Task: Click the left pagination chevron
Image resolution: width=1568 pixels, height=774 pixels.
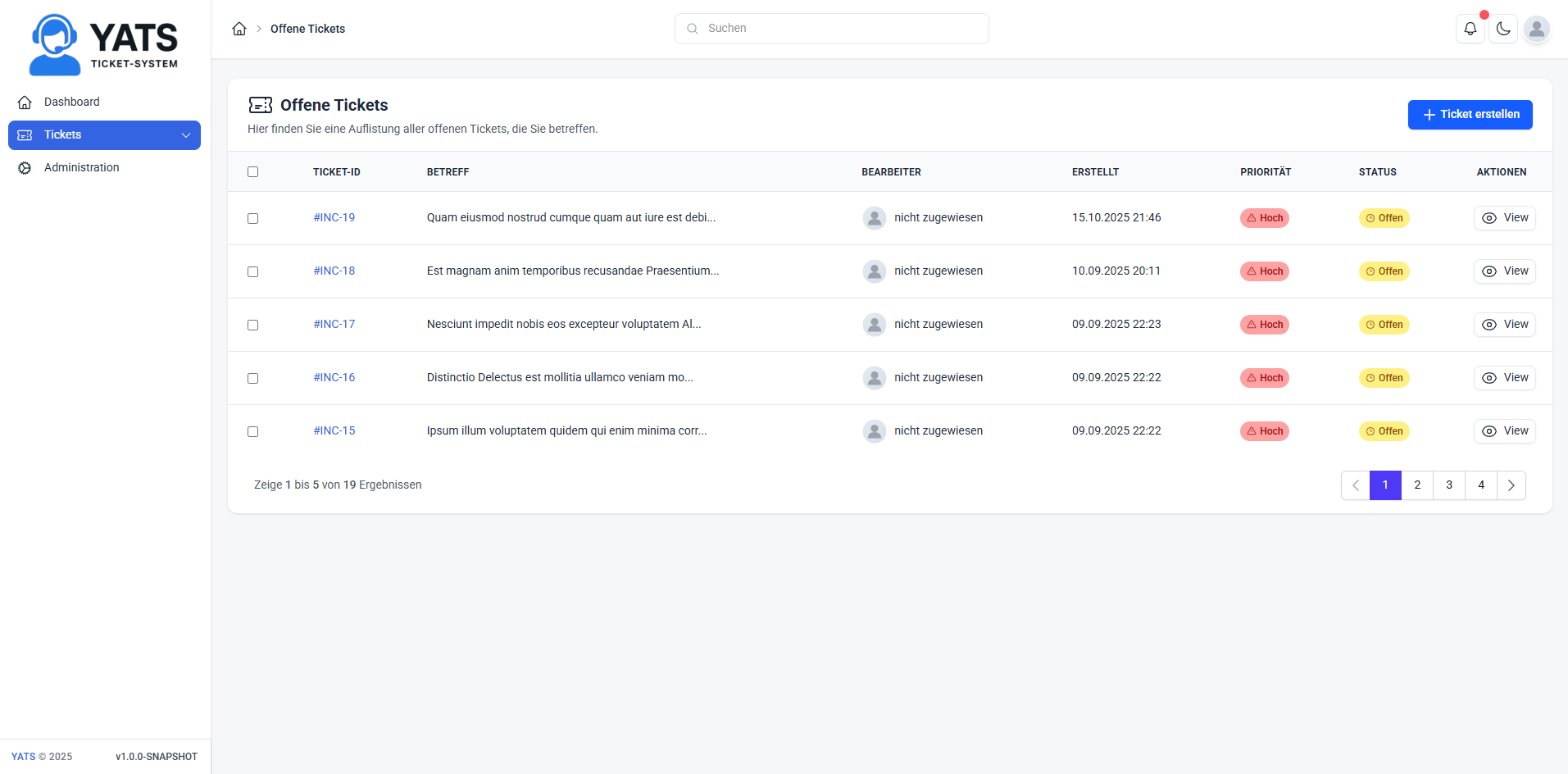Action: point(1355,485)
